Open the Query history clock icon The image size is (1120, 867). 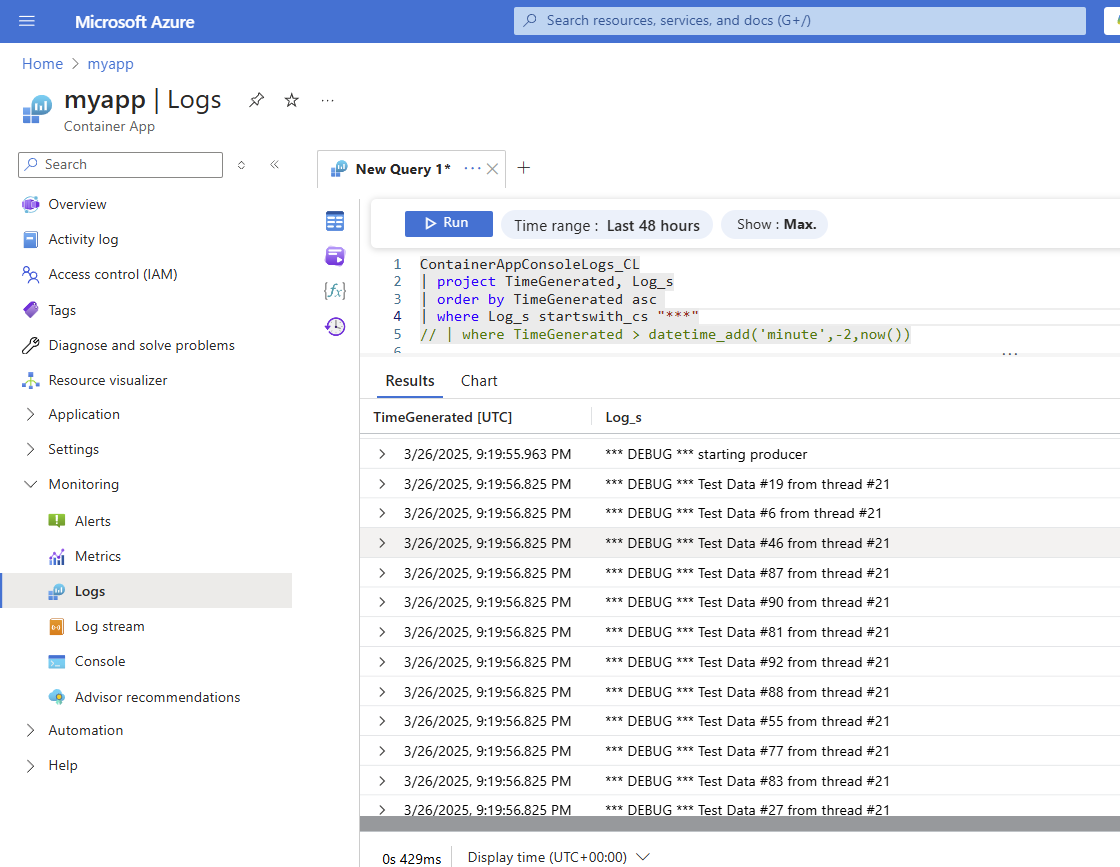334,326
